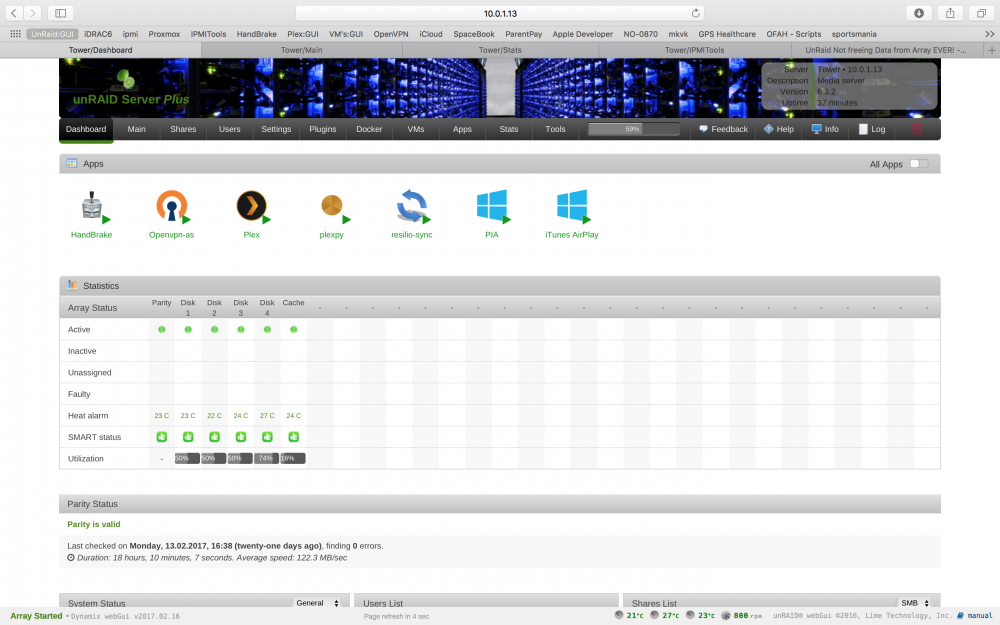Click the Plex app icon
Screen dimensions: 1000x625
tap(252, 206)
